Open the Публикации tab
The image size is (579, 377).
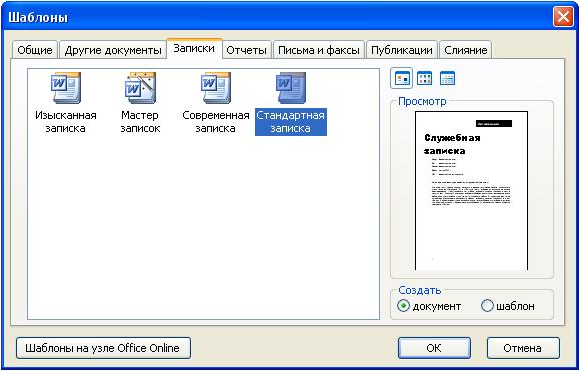[402, 50]
